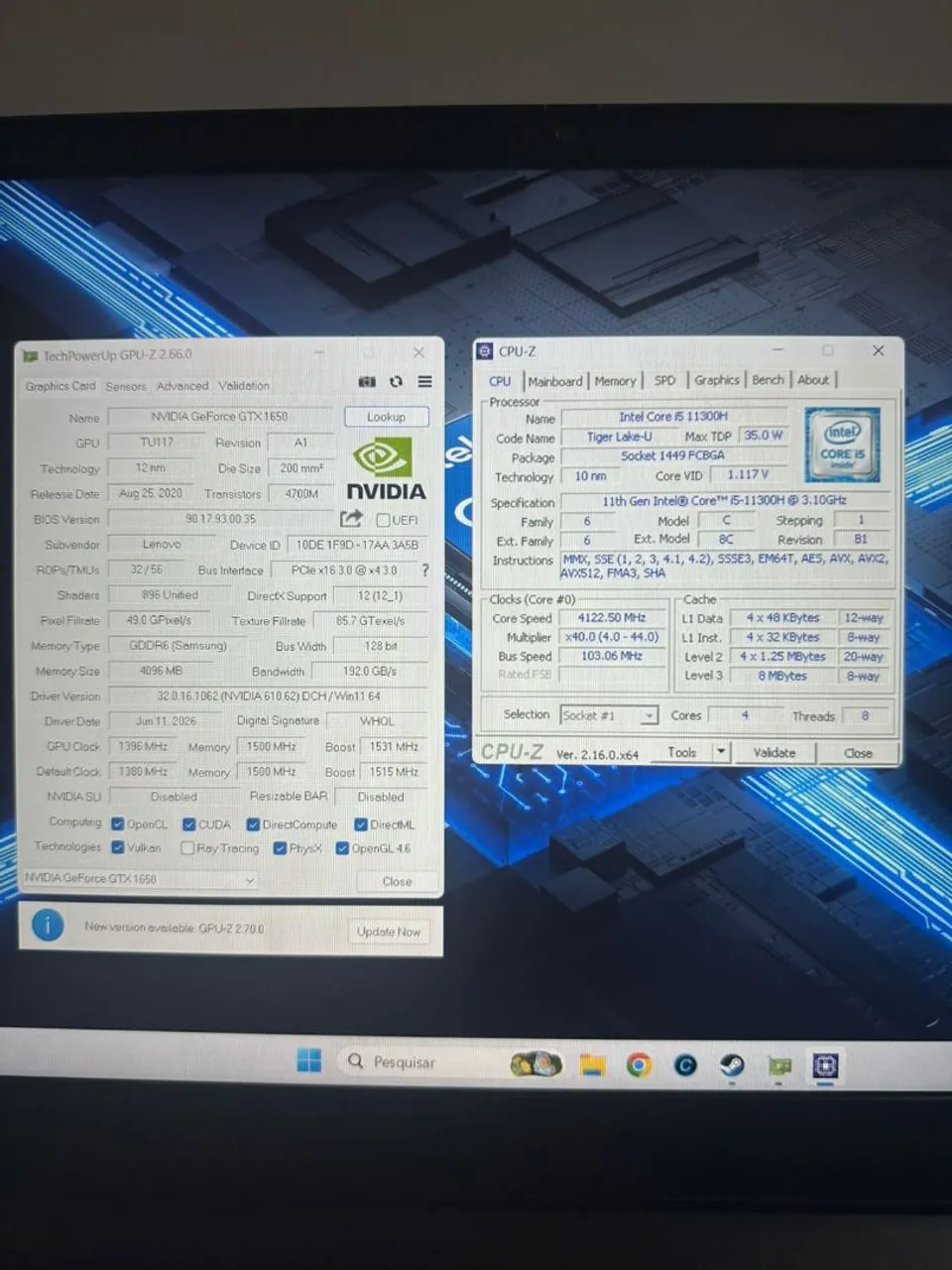This screenshot has height=1270, width=952.
Task: Click the Core Speed value 4122.50 MHz
Action: tap(611, 617)
